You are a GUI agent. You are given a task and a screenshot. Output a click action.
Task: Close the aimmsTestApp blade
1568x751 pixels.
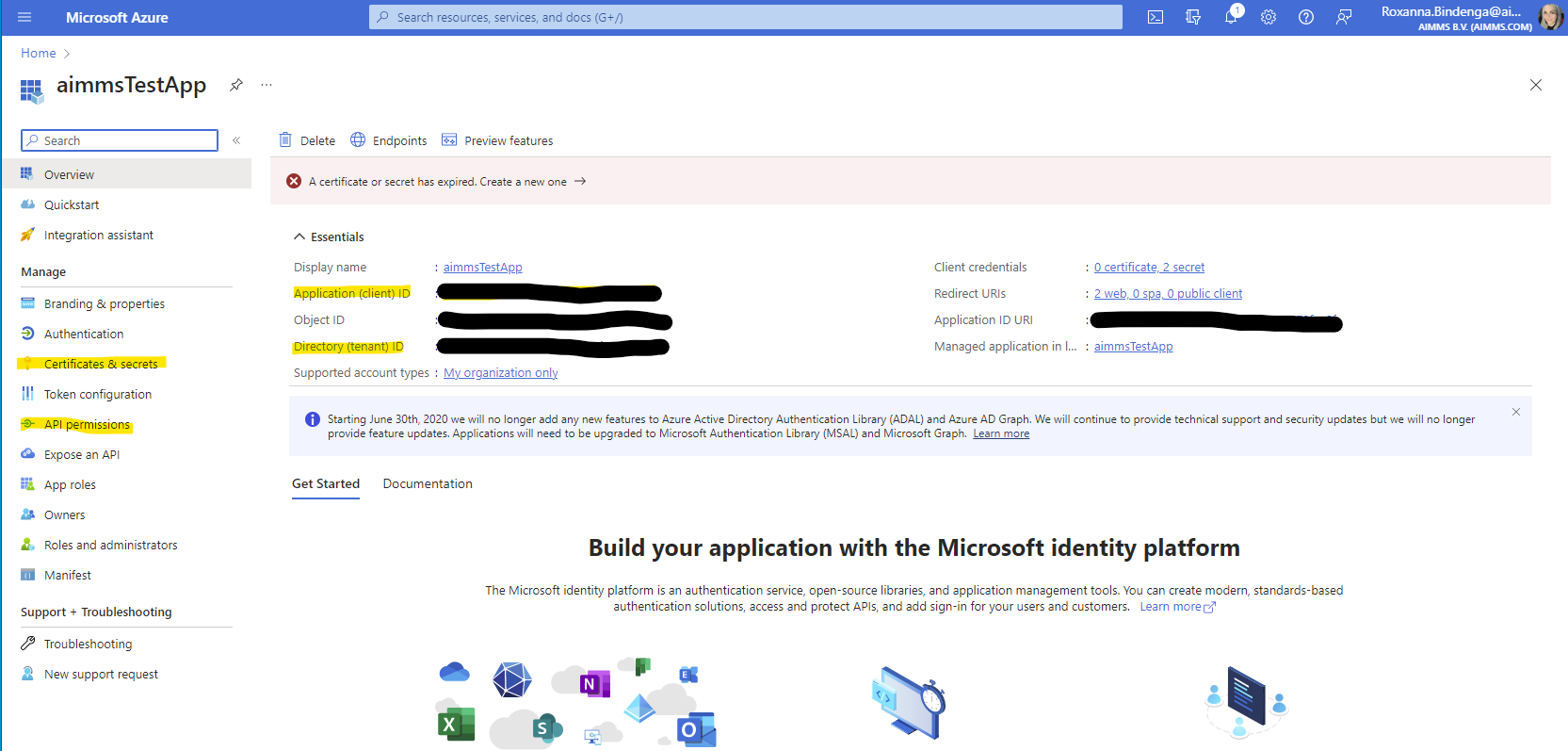coord(1536,85)
